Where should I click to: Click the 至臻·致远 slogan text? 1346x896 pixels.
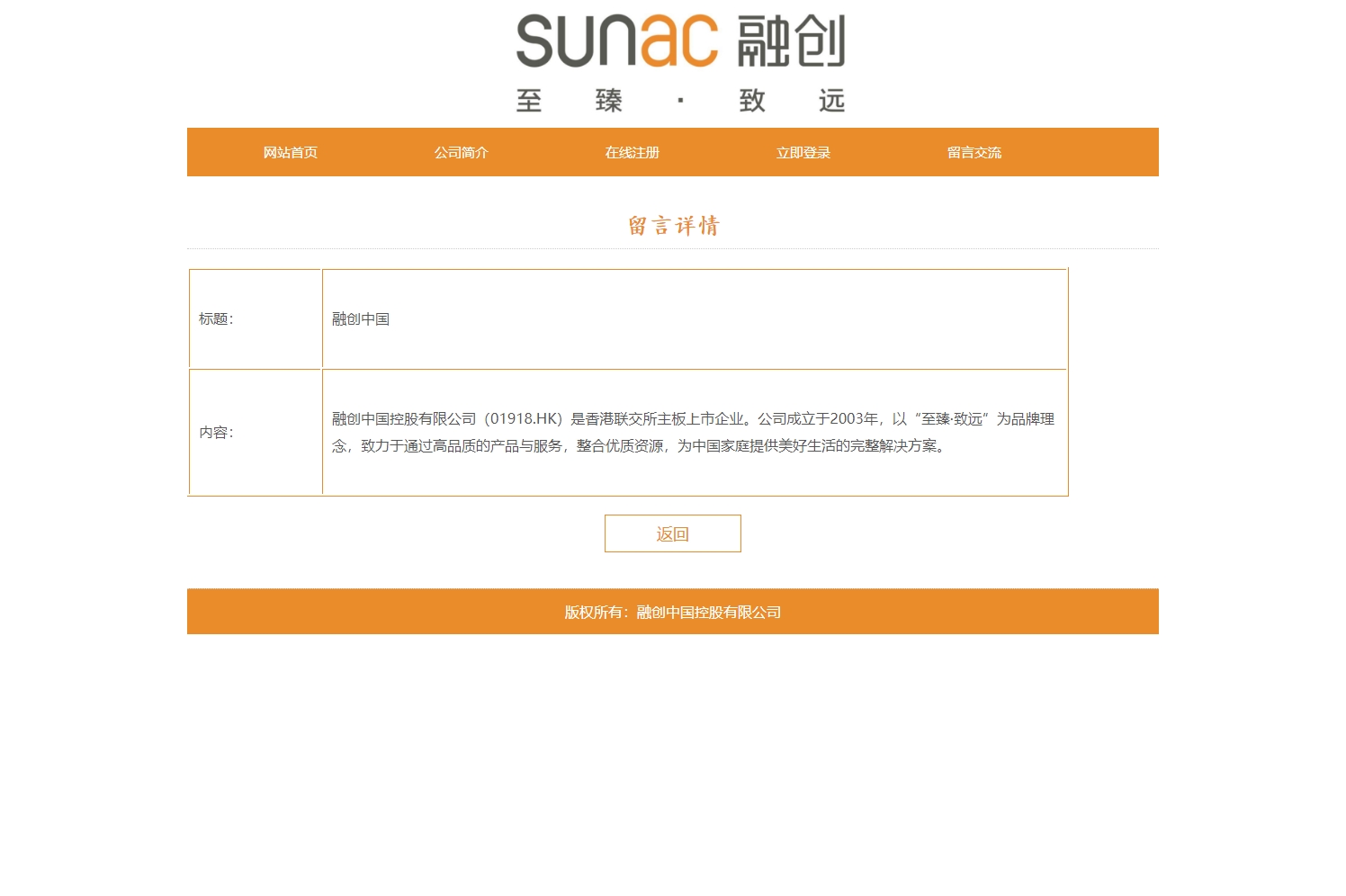[680, 100]
